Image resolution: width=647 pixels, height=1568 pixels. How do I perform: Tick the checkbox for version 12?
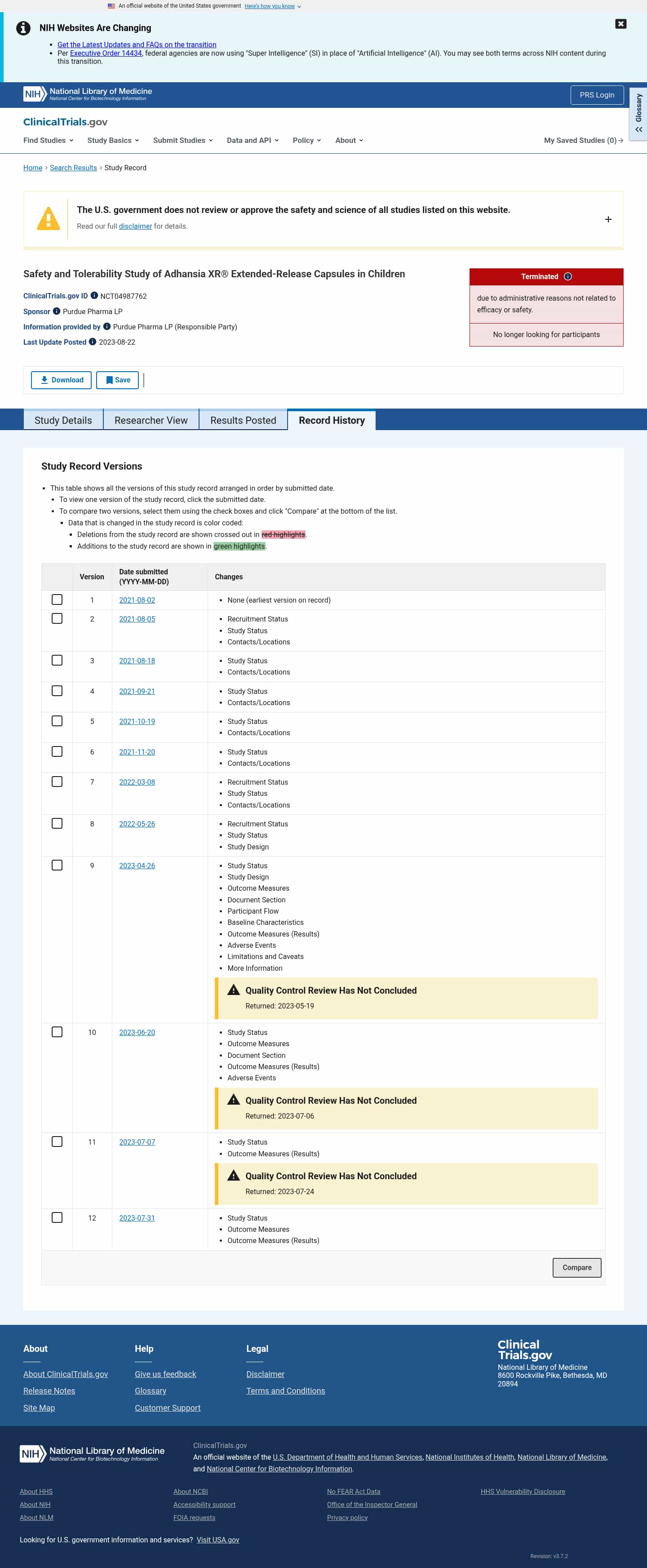57,1217
